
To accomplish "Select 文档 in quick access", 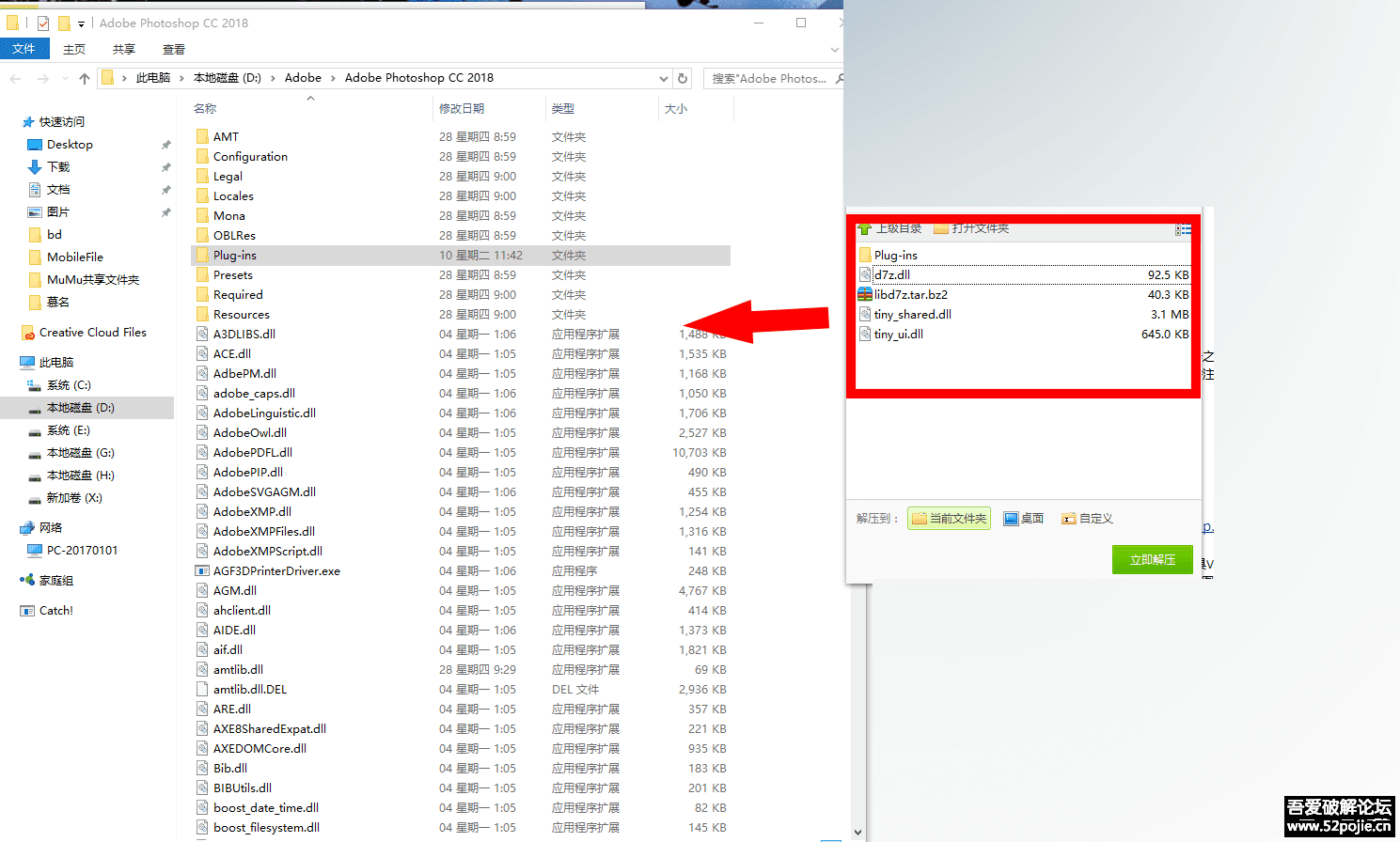I will click(x=58, y=190).
